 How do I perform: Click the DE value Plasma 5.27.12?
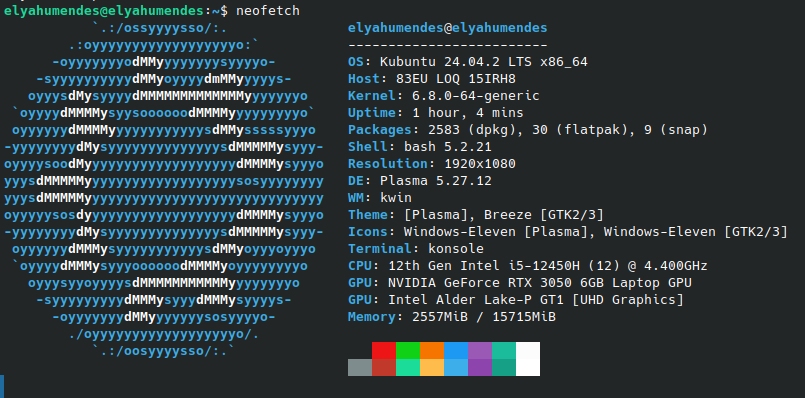435,181
